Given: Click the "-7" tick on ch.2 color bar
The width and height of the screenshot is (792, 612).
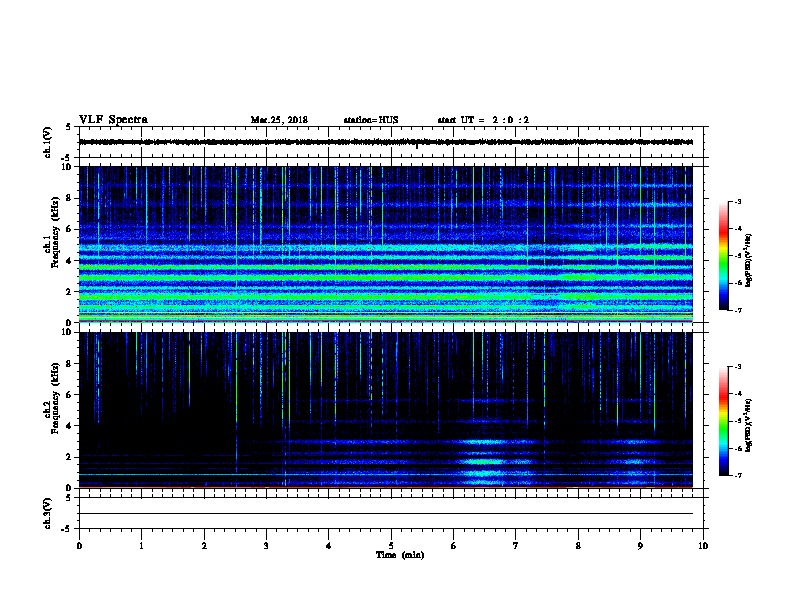Looking at the screenshot, I should tap(737, 475).
